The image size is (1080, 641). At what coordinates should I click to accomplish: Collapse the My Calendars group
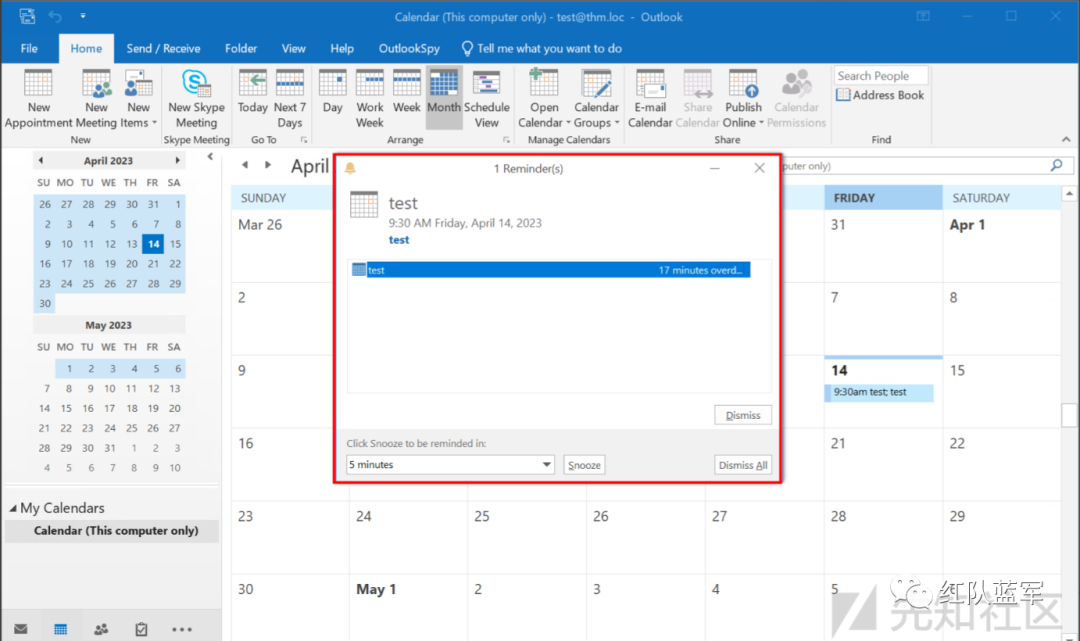pos(12,508)
